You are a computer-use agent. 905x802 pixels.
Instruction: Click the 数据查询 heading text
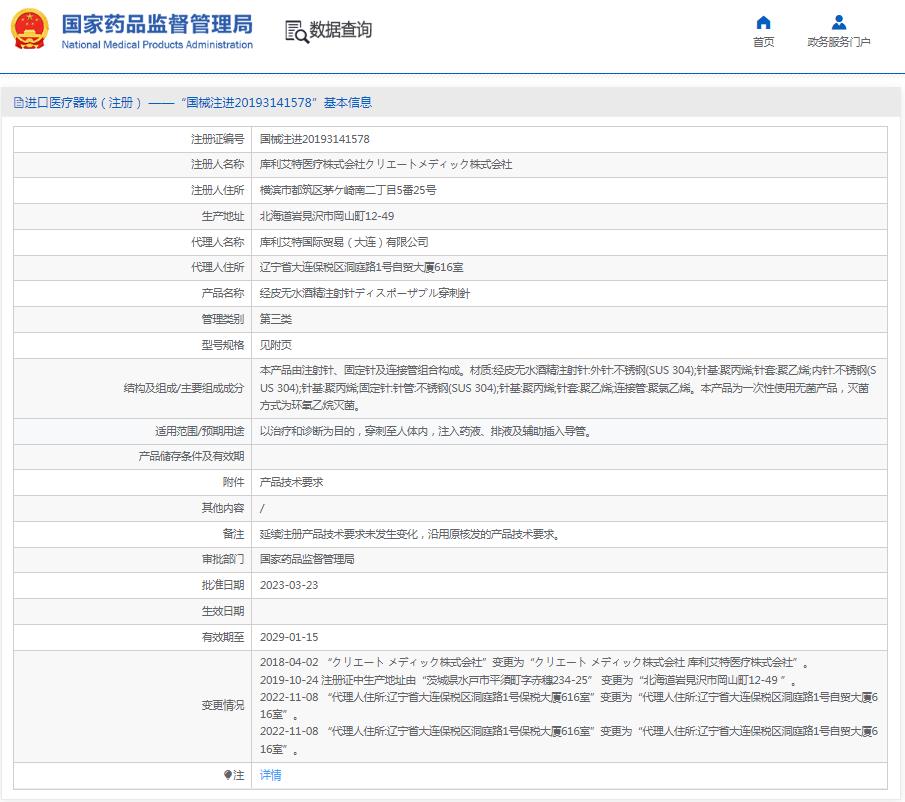coord(341,30)
